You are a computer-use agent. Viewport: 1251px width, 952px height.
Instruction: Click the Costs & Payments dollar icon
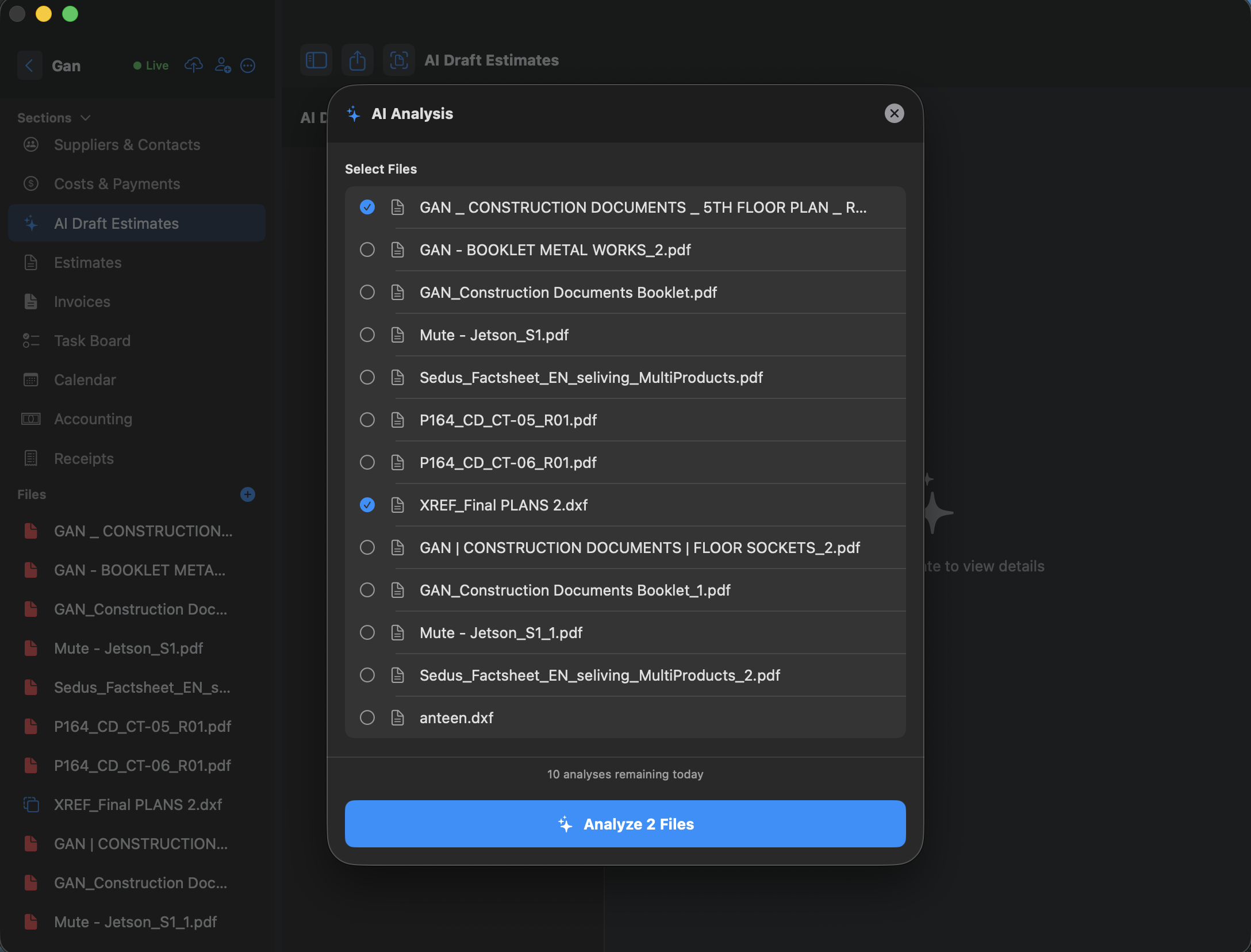pyautogui.click(x=31, y=183)
